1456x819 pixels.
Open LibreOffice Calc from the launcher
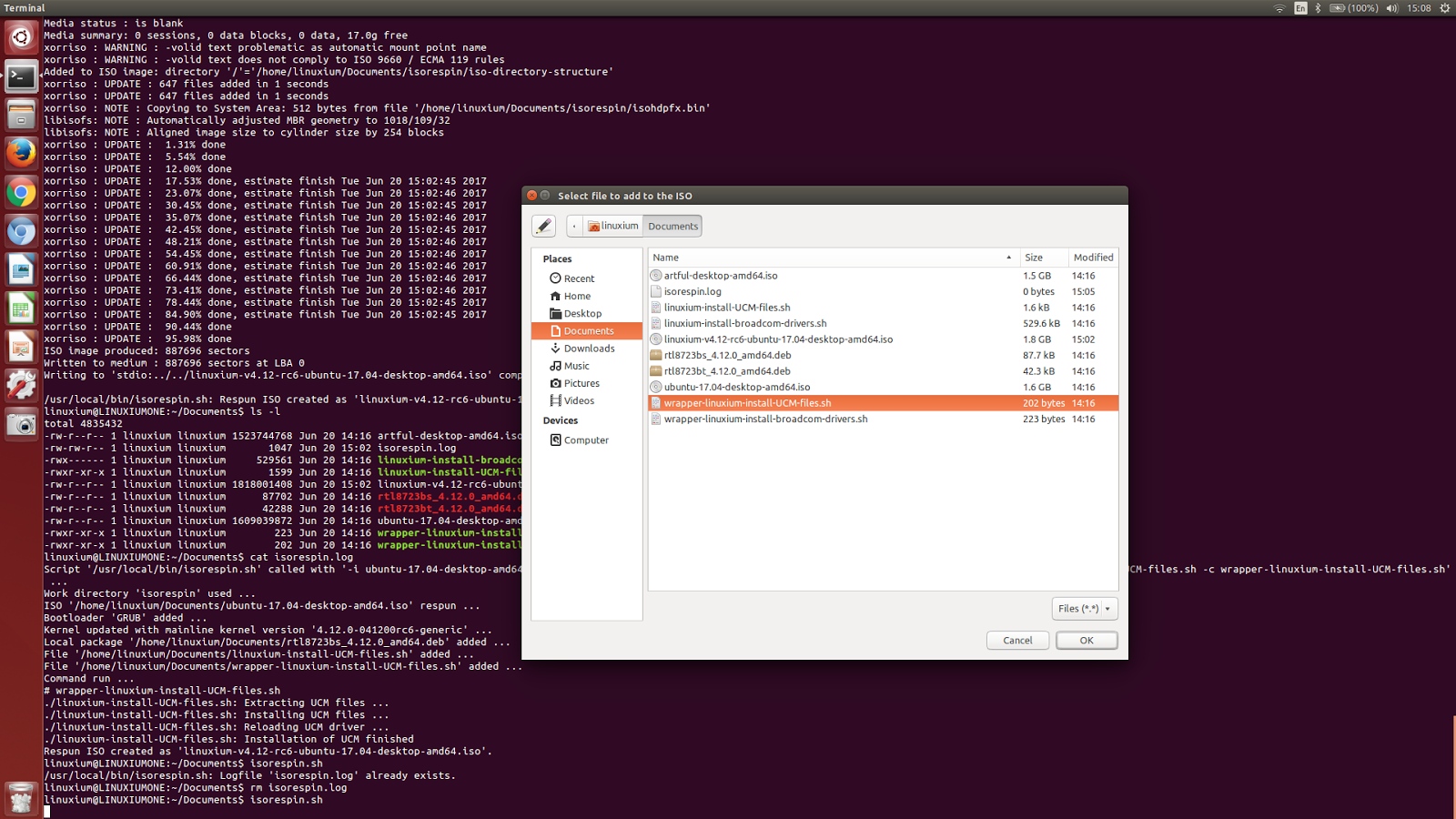pyautogui.click(x=21, y=308)
